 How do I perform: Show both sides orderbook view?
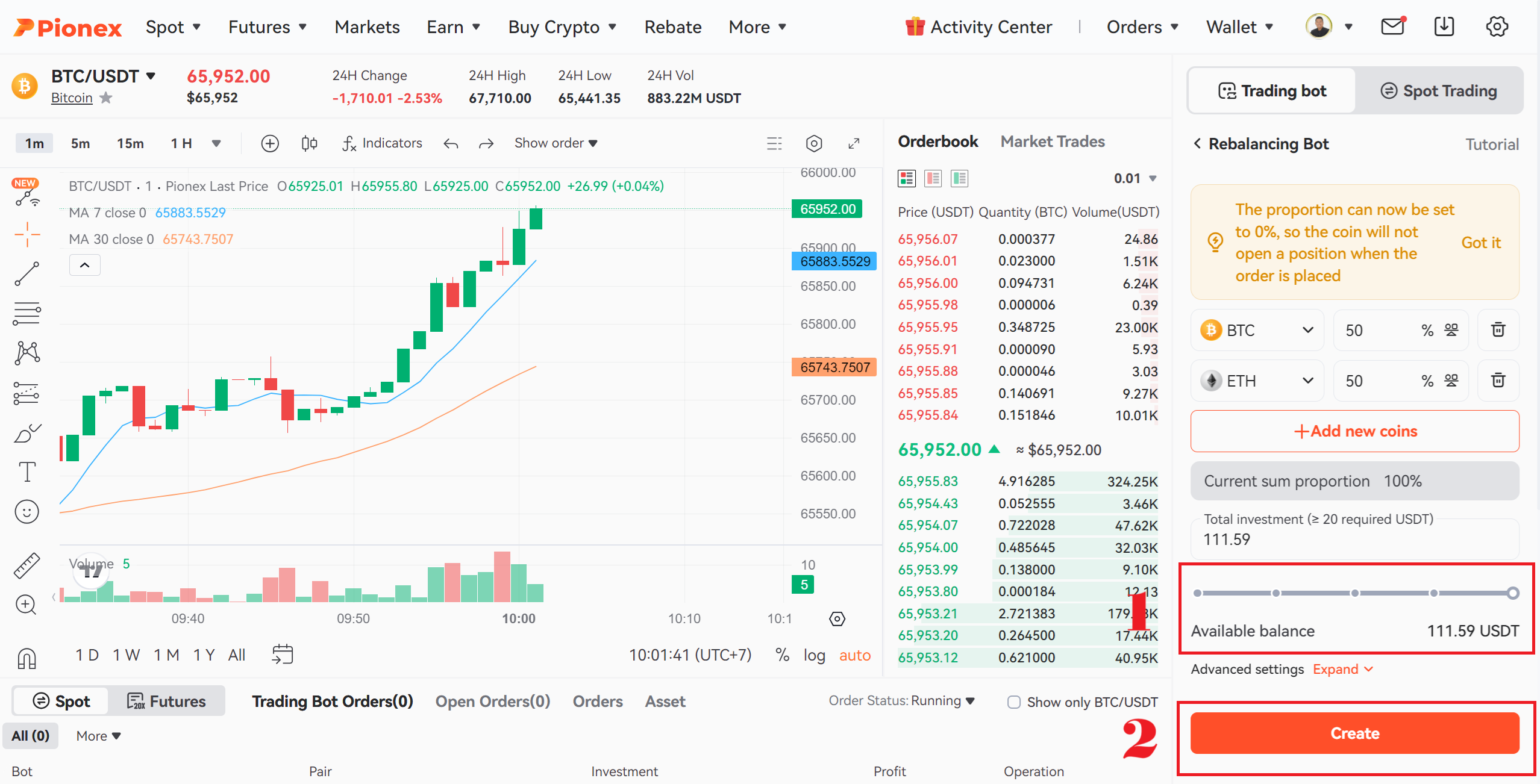(x=907, y=178)
